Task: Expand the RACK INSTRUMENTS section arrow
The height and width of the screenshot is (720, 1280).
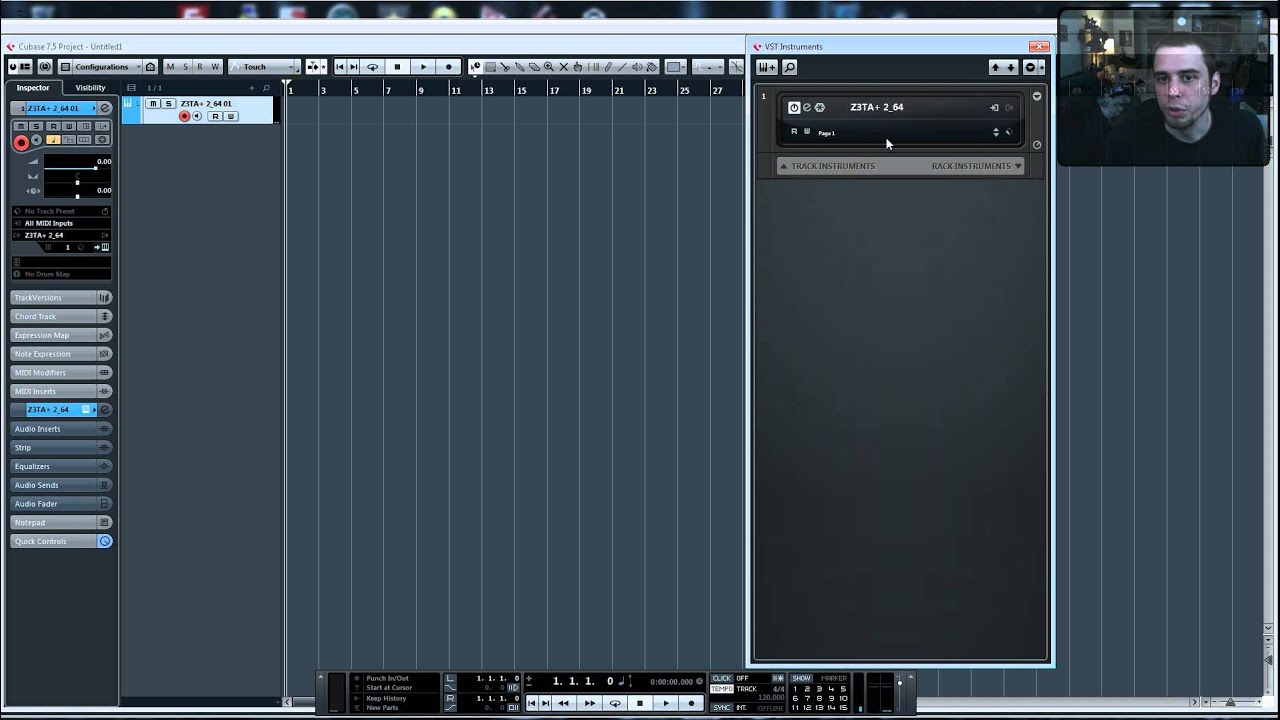Action: (x=1018, y=166)
